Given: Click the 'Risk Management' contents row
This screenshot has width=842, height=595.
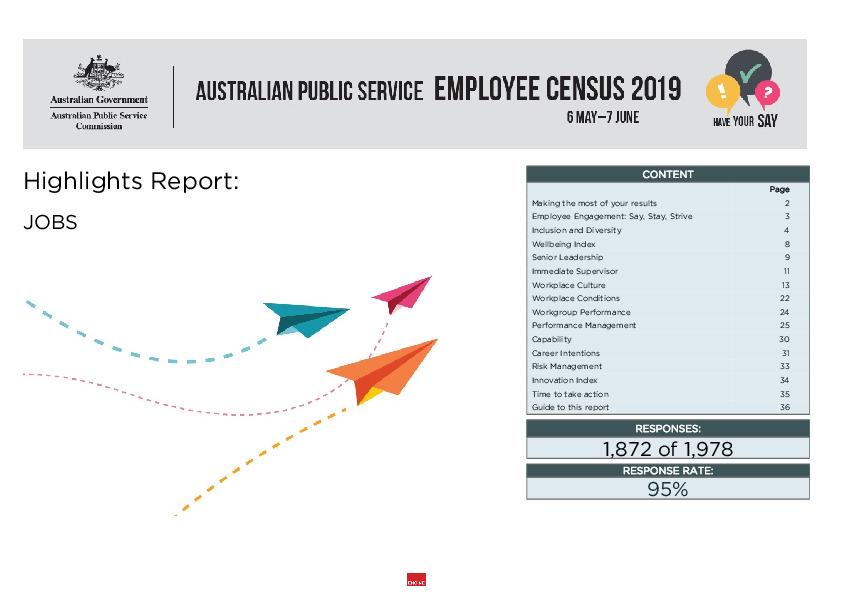Looking at the screenshot, I should pyautogui.click(x=667, y=366).
